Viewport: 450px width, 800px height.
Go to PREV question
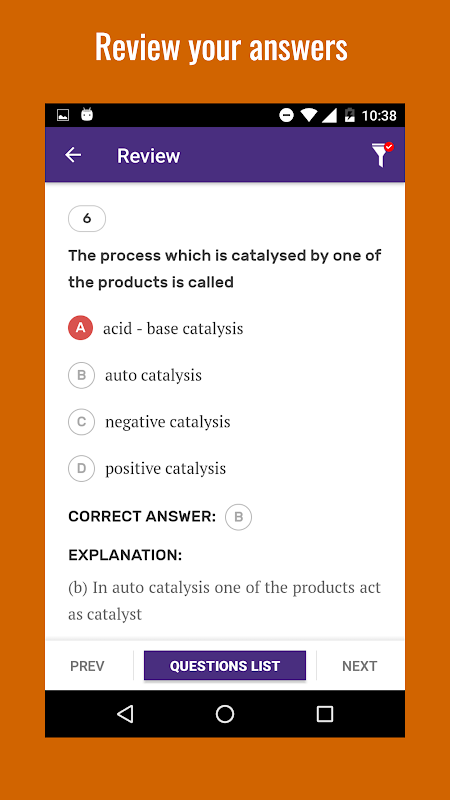pos(87,666)
